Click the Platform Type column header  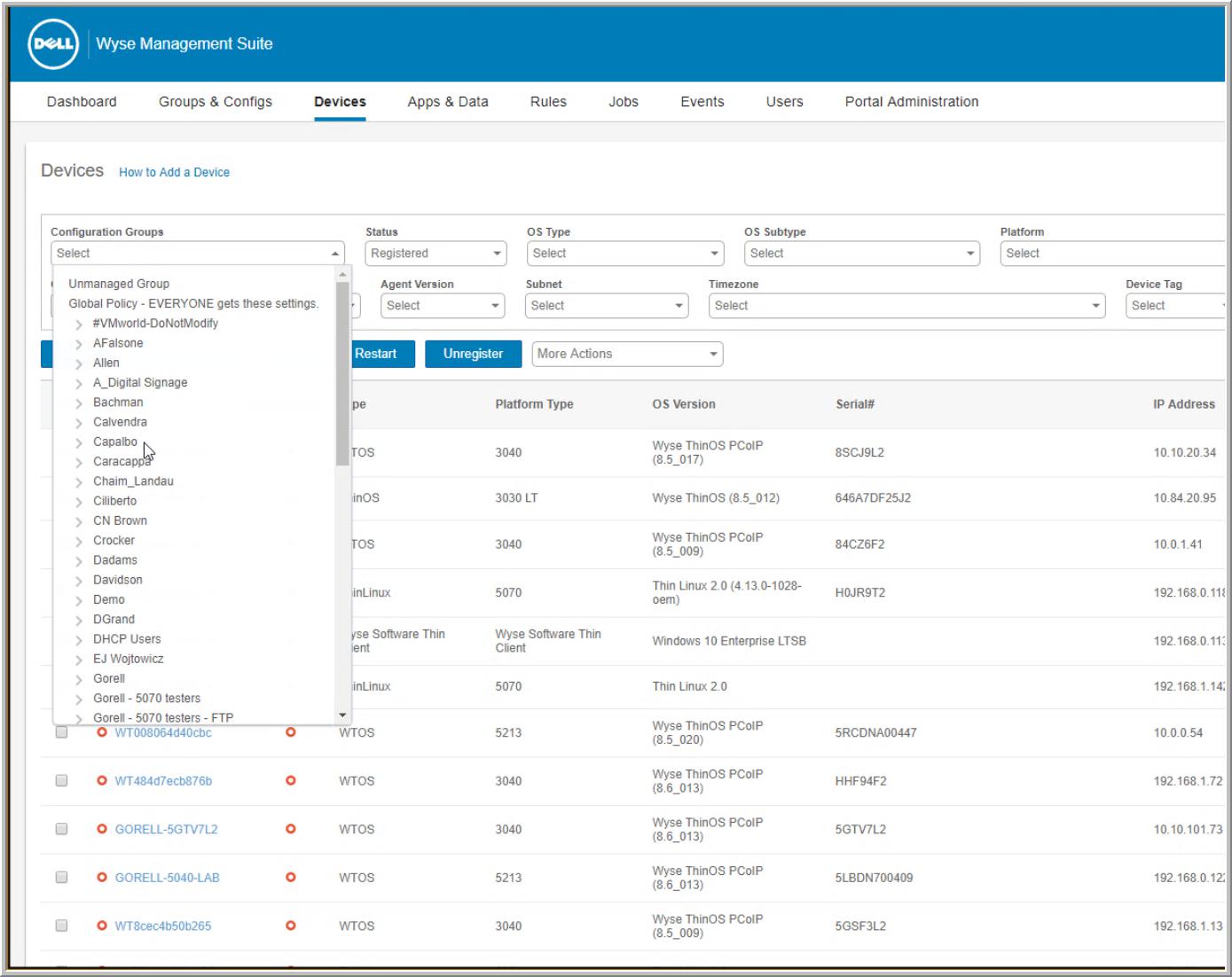click(534, 404)
